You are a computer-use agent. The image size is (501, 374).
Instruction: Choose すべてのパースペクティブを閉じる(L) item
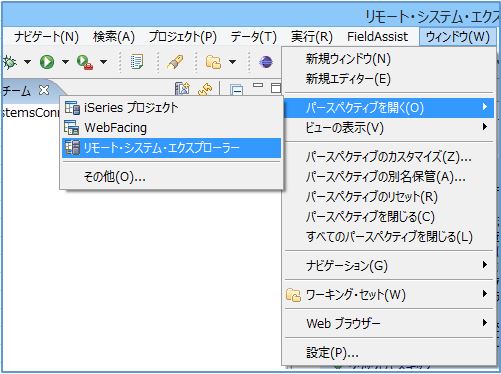389,237
